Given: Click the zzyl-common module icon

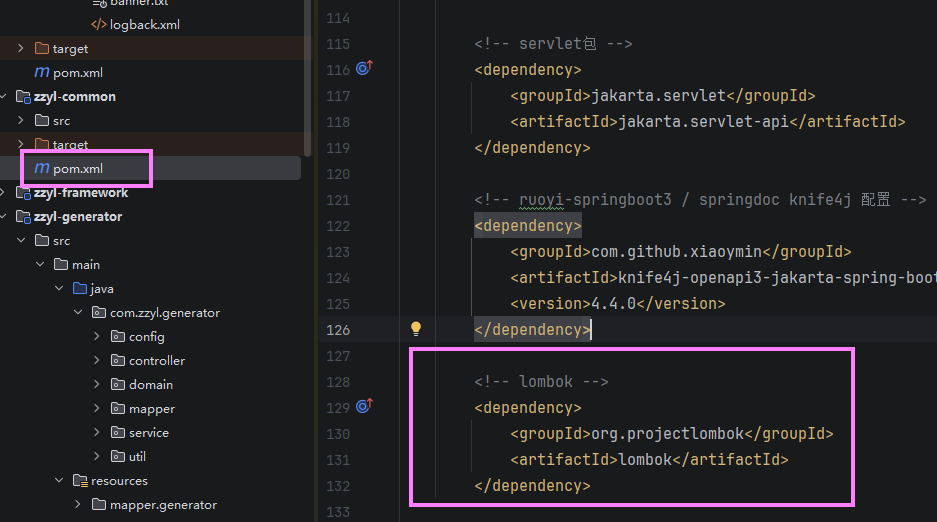Looking at the screenshot, I should [x=23, y=97].
